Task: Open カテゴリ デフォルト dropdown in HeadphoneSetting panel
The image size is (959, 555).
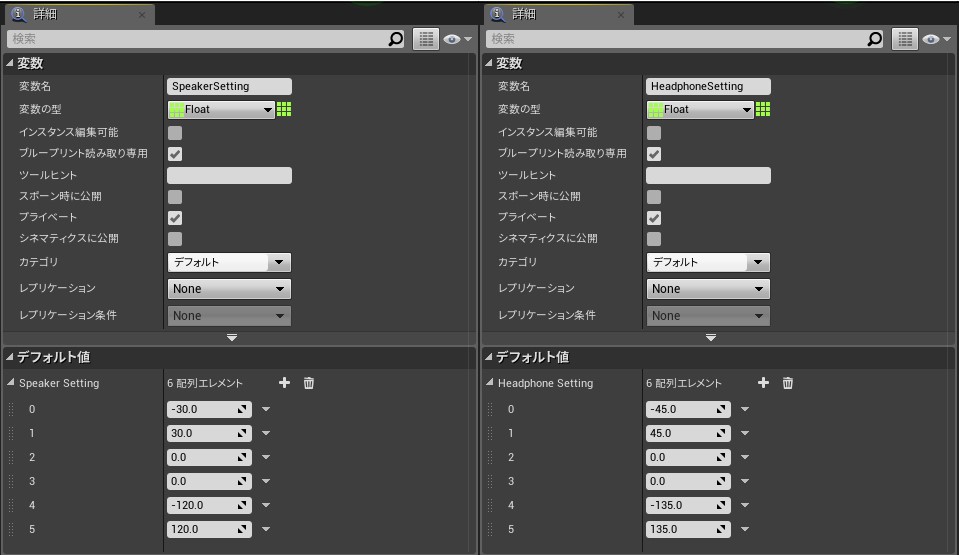Action: click(x=708, y=262)
